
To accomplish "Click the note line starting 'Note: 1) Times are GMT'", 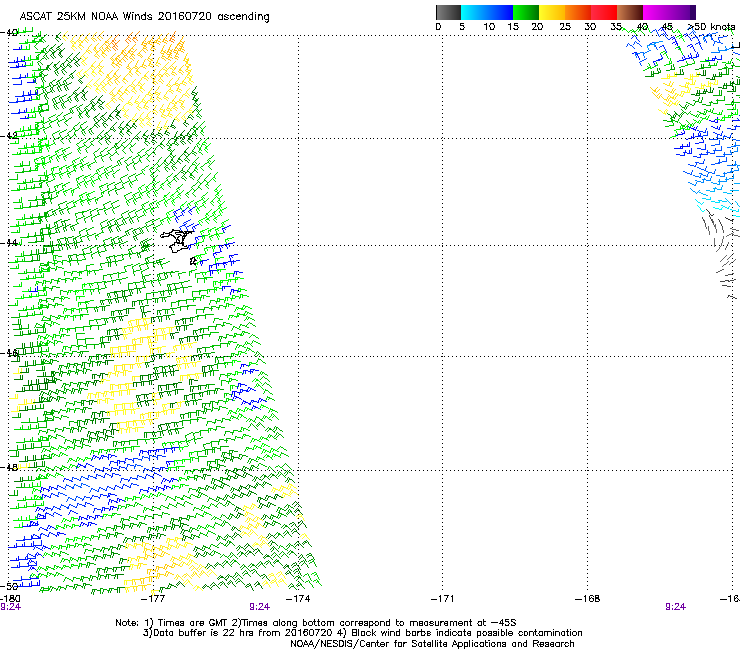I will [x=316, y=623].
